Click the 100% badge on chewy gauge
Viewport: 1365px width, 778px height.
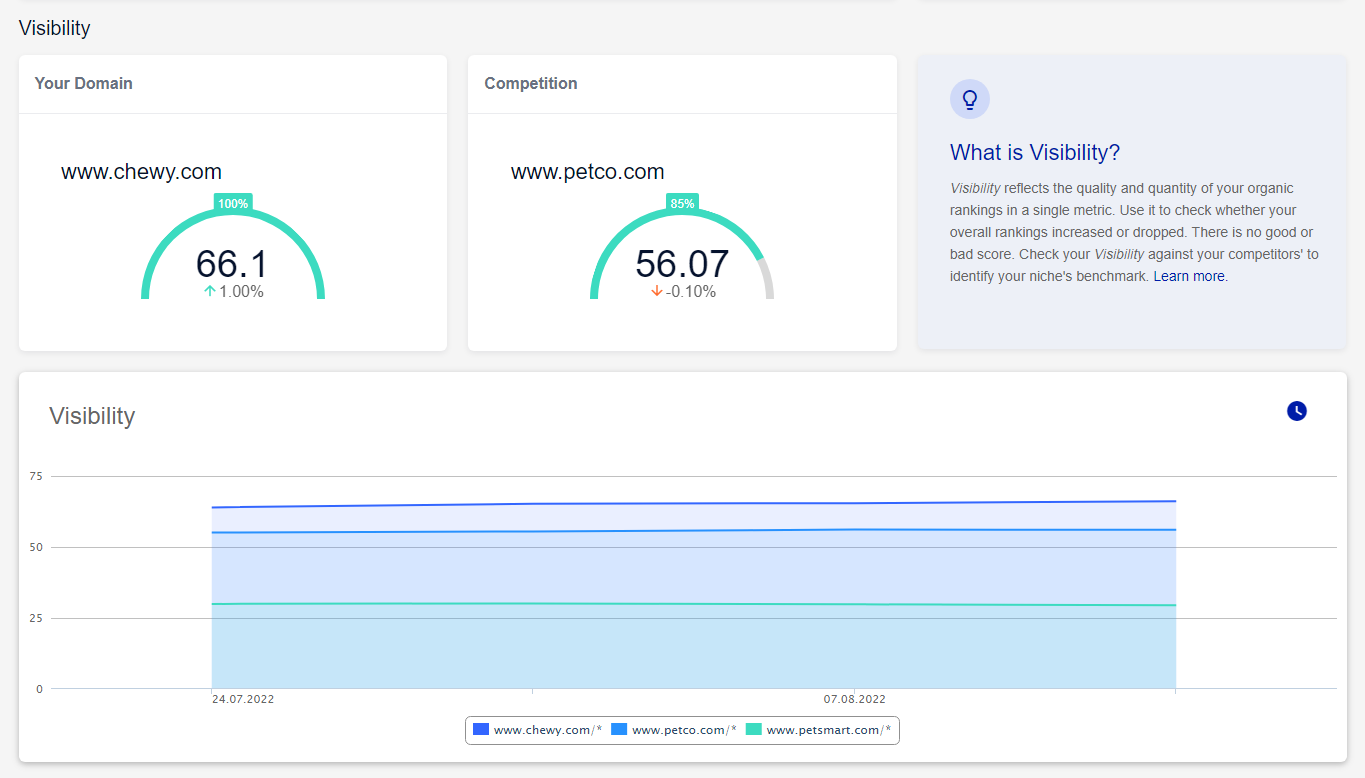tap(233, 203)
